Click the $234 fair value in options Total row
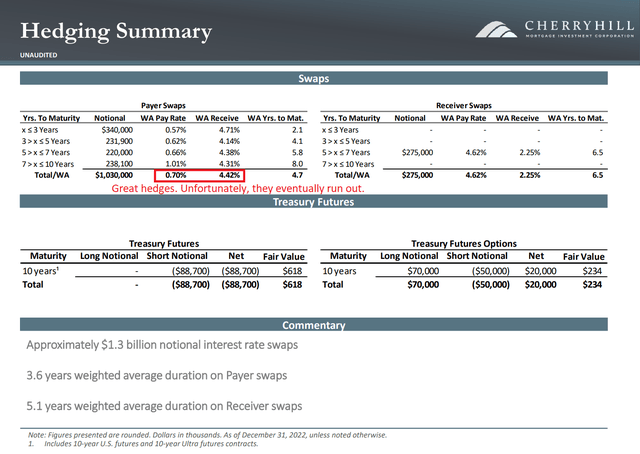This screenshot has width=640, height=454. point(592,285)
